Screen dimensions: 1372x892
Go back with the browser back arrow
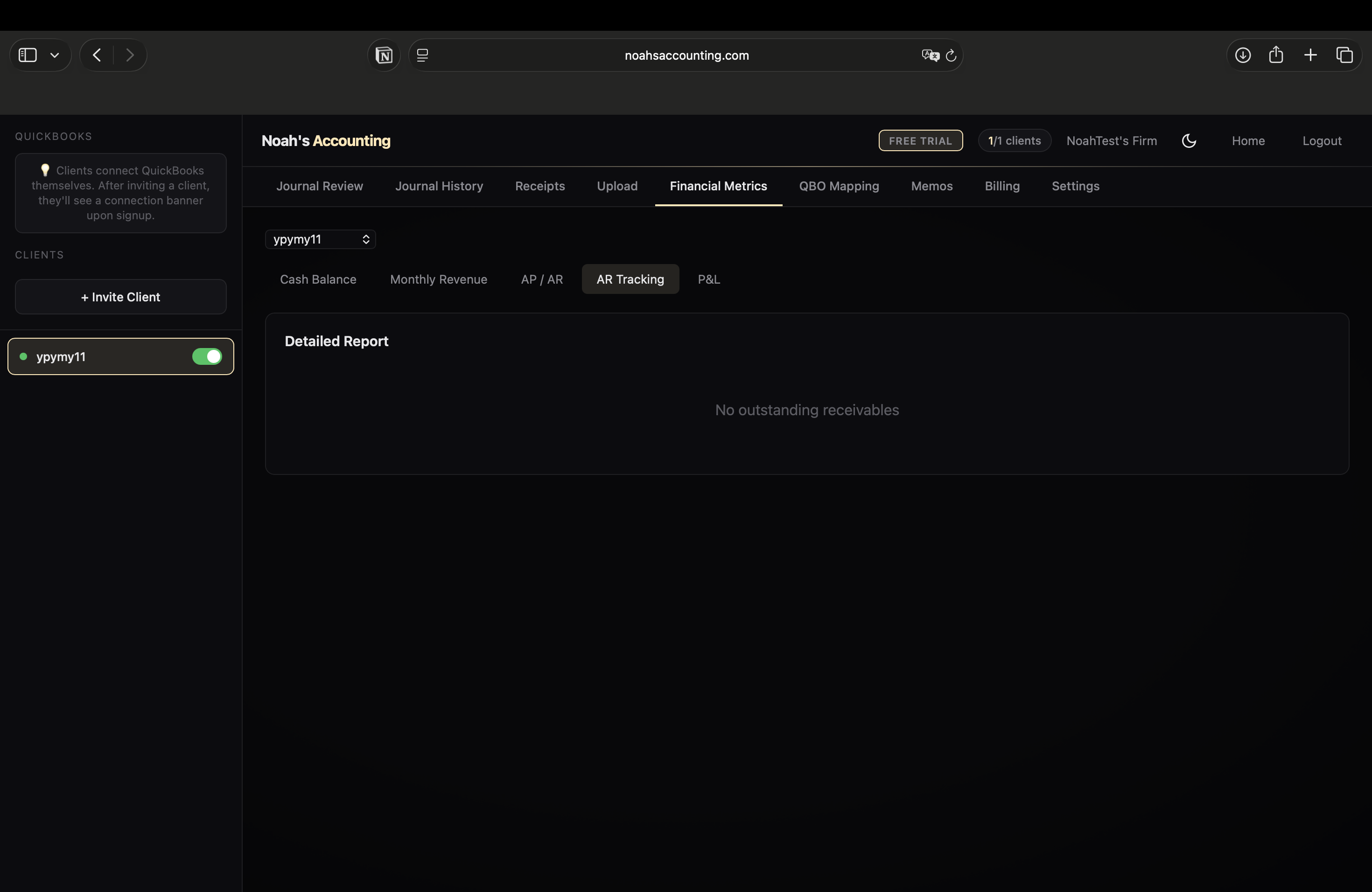tap(97, 56)
